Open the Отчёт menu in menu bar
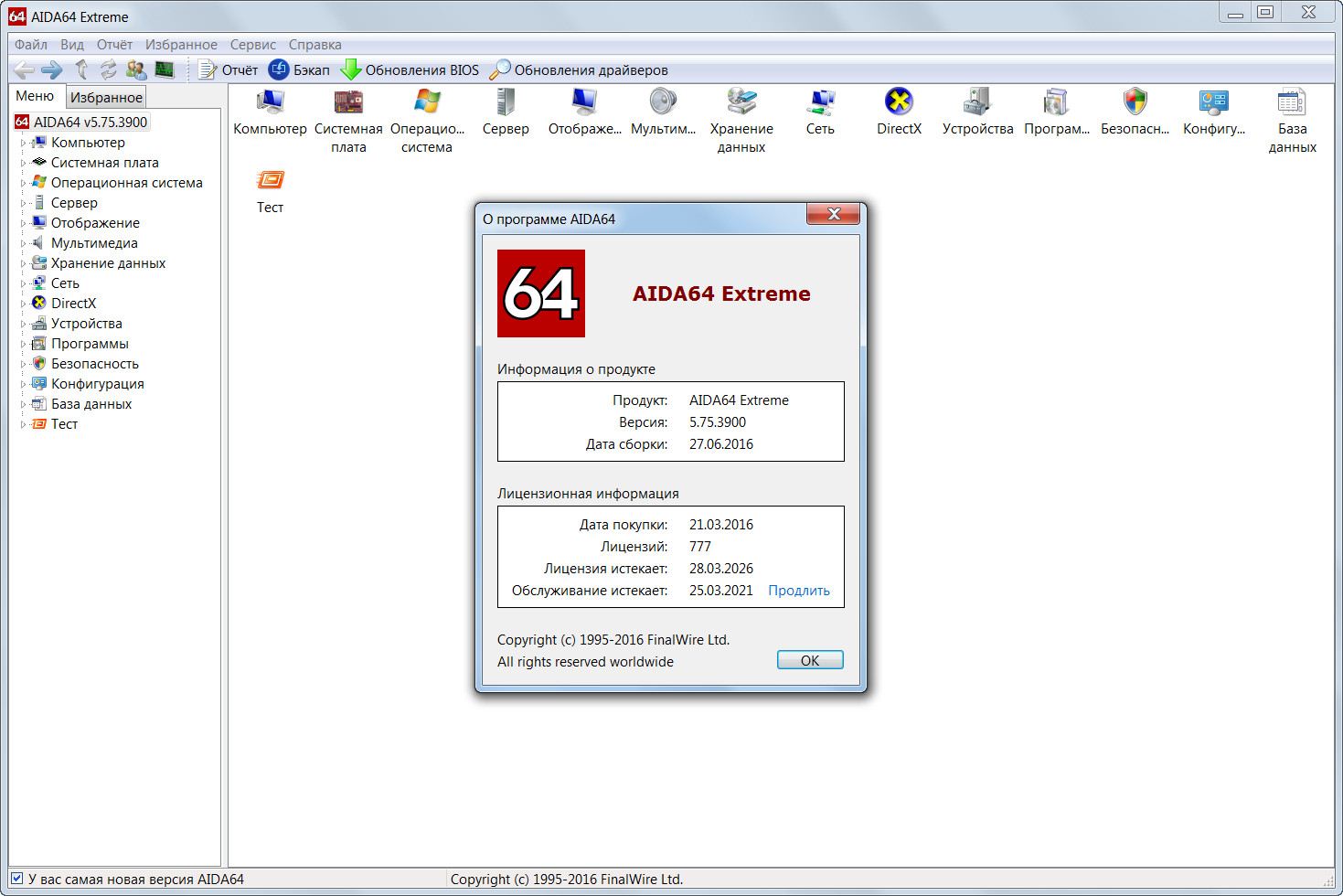 114,45
